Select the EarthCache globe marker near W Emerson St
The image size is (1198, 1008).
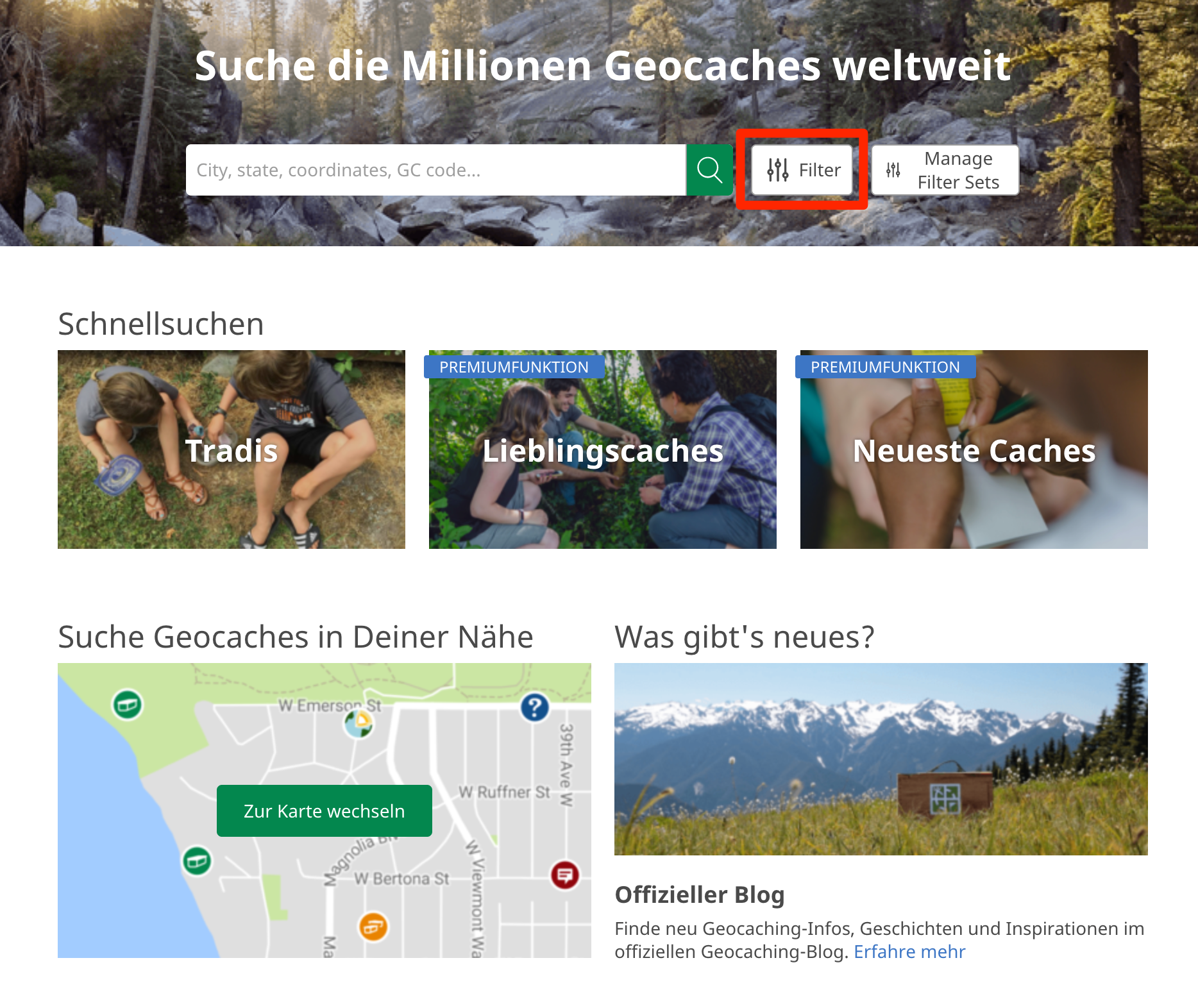(359, 725)
